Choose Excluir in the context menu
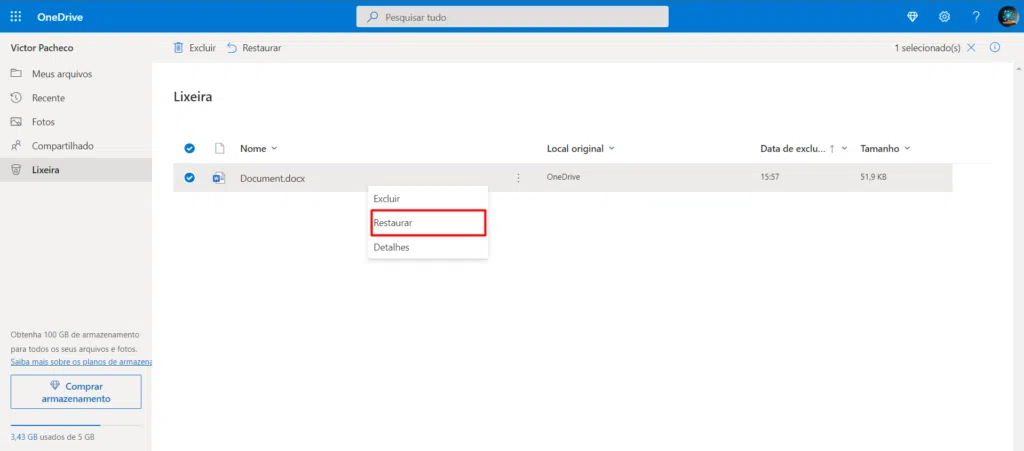Viewport: 1024px width, 451px height. (428, 198)
